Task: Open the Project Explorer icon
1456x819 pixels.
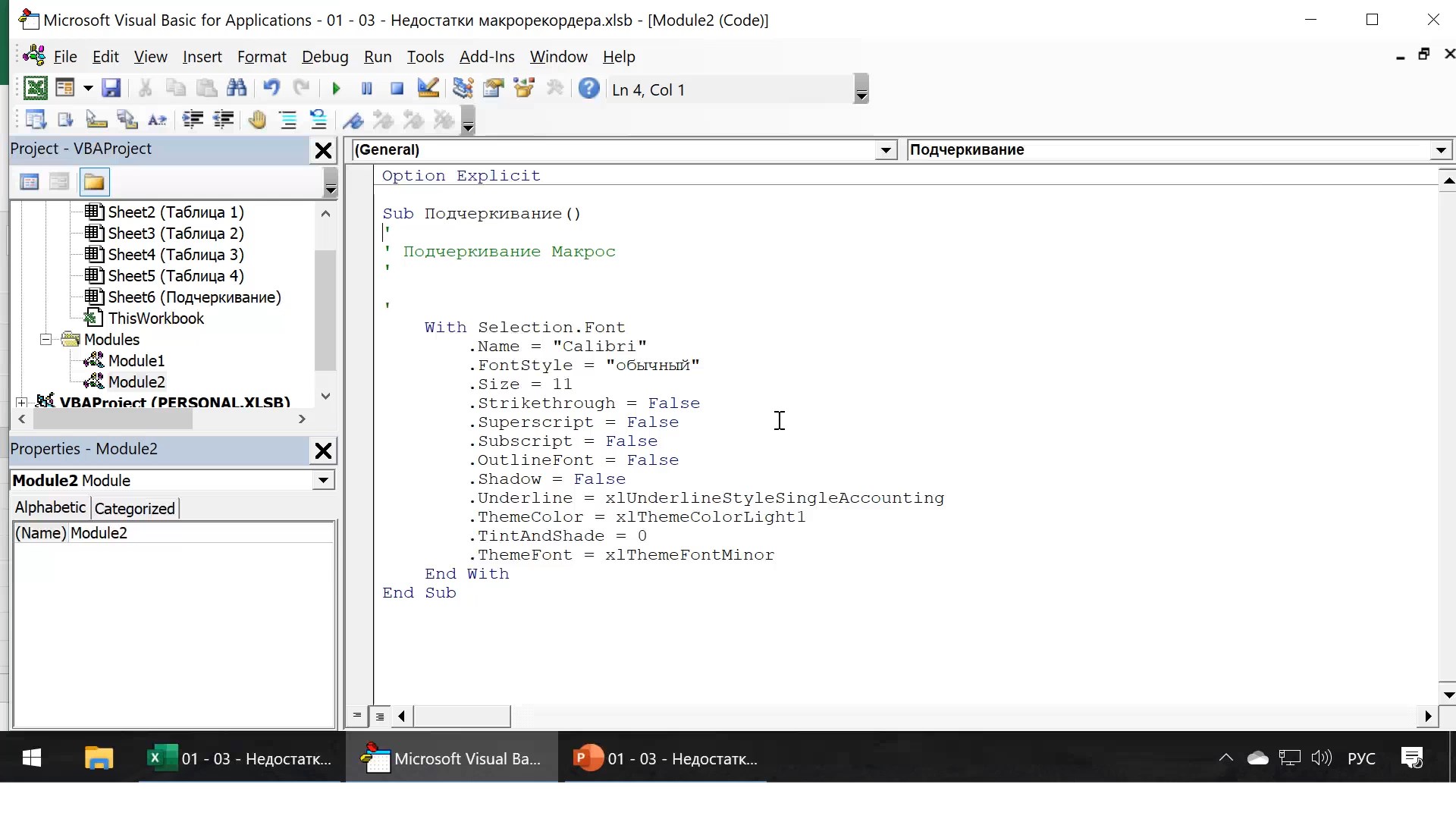Action: point(463,89)
